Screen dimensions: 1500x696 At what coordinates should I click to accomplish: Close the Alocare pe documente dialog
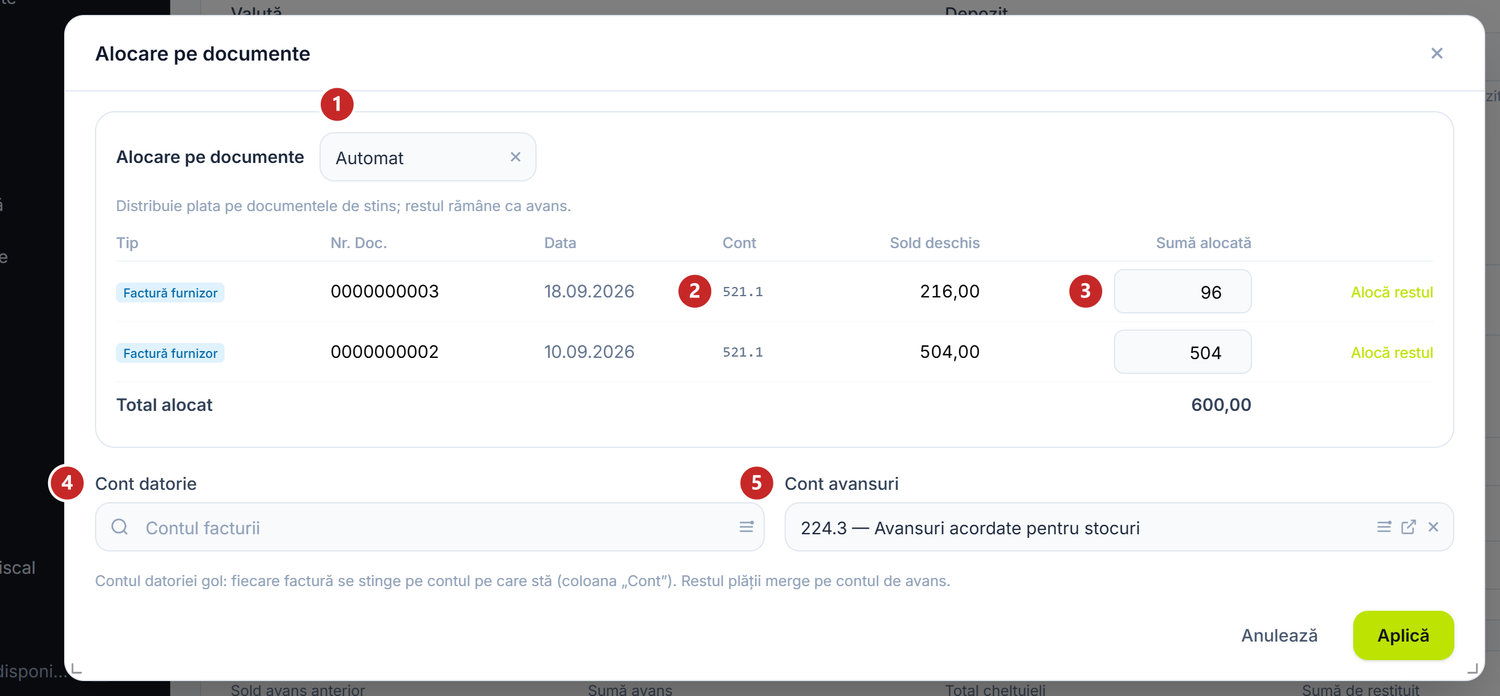click(1437, 53)
